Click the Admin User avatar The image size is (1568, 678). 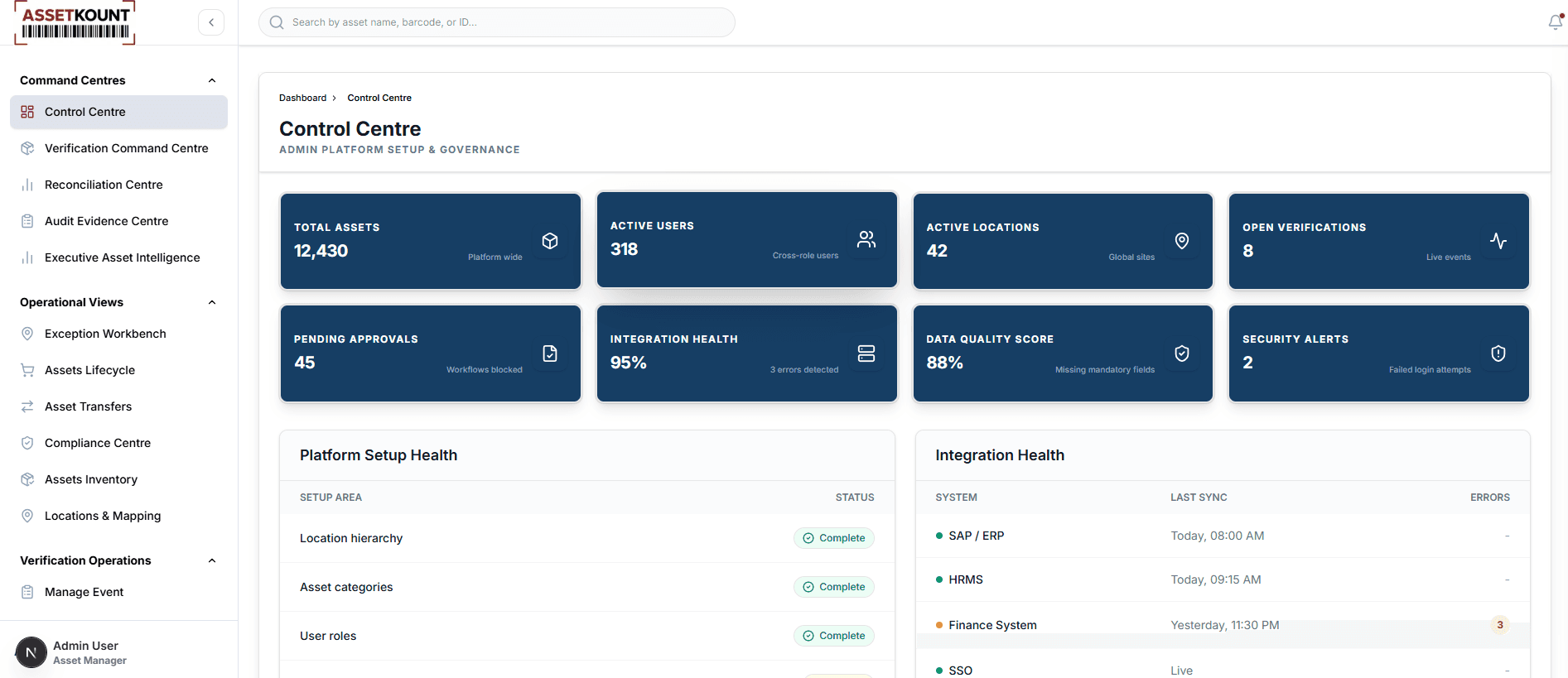coord(31,652)
